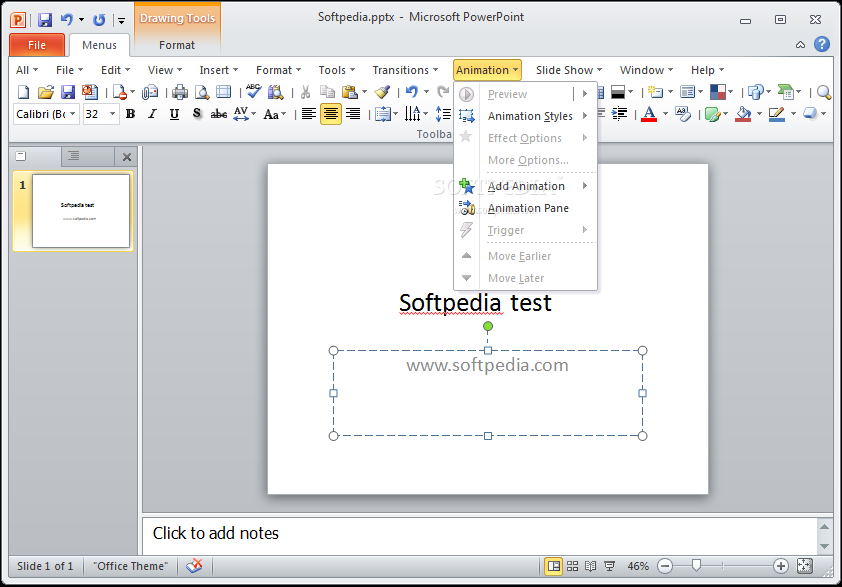The image size is (842, 587).
Task: Expand the Change Case Aa dropdown
Action: click(284, 114)
